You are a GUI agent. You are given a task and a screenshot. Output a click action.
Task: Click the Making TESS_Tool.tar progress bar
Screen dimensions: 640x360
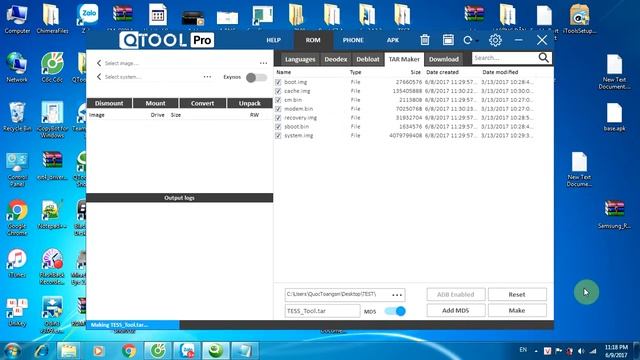click(x=133, y=325)
